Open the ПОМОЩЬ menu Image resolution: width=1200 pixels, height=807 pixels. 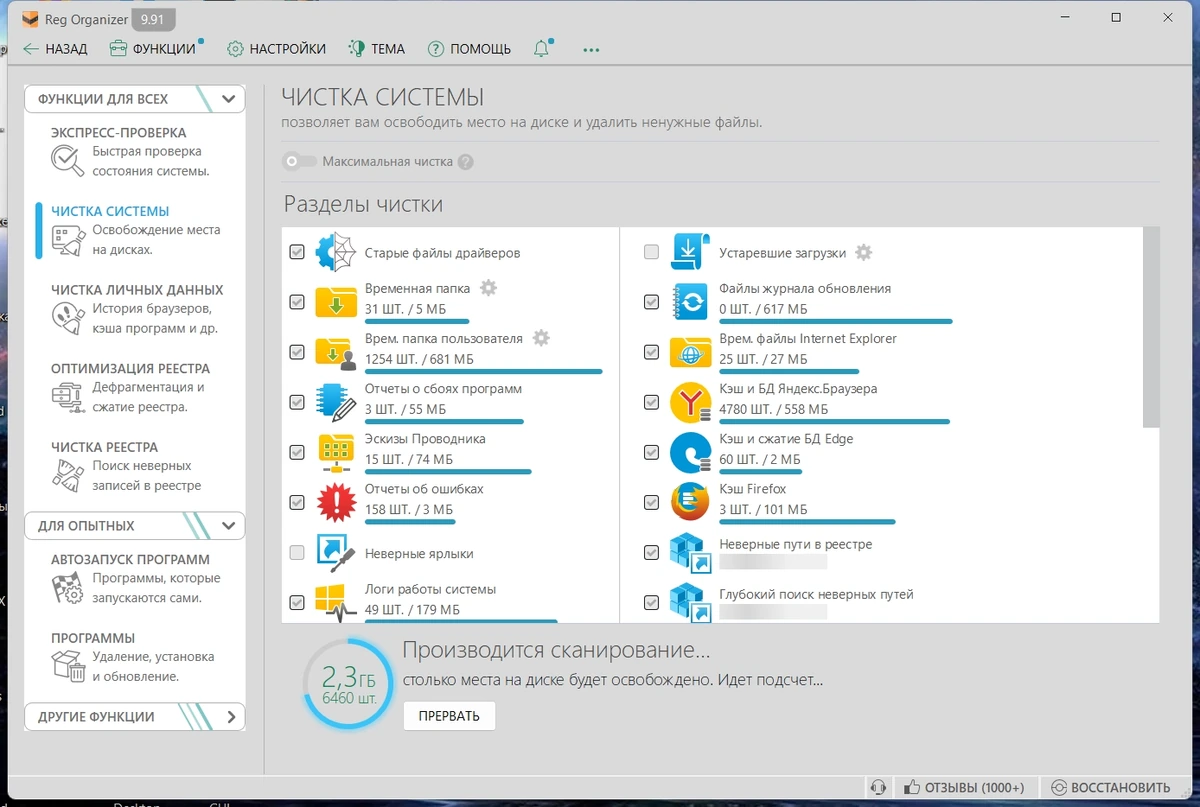point(469,49)
